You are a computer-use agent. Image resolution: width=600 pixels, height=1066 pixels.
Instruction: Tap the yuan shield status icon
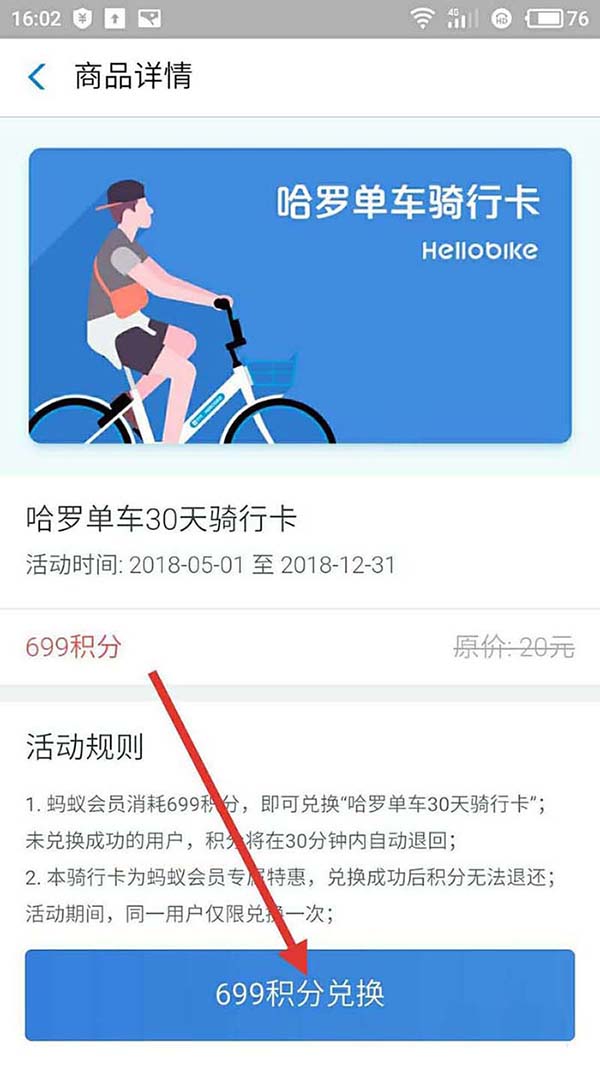pyautogui.click(x=82, y=18)
